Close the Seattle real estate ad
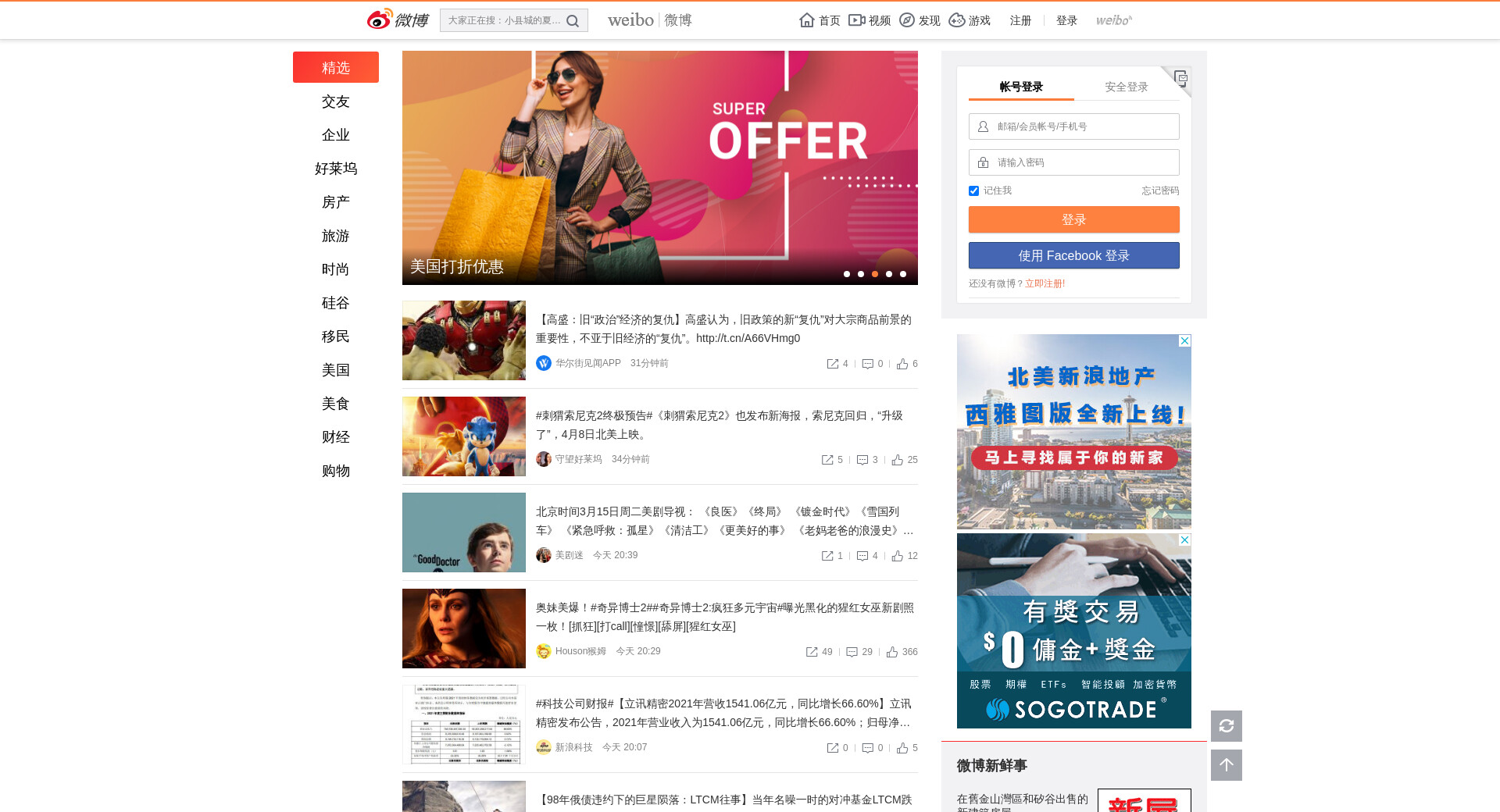 pyautogui.click(x=1184, y=341)
